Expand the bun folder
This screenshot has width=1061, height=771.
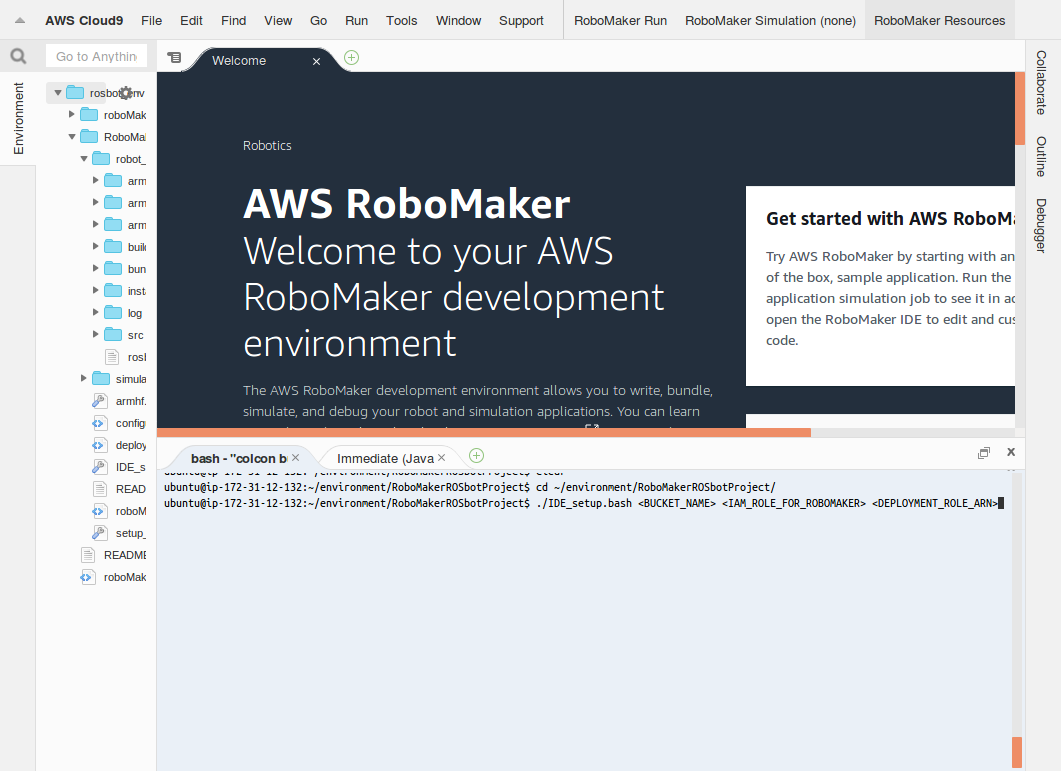(95, 268)
